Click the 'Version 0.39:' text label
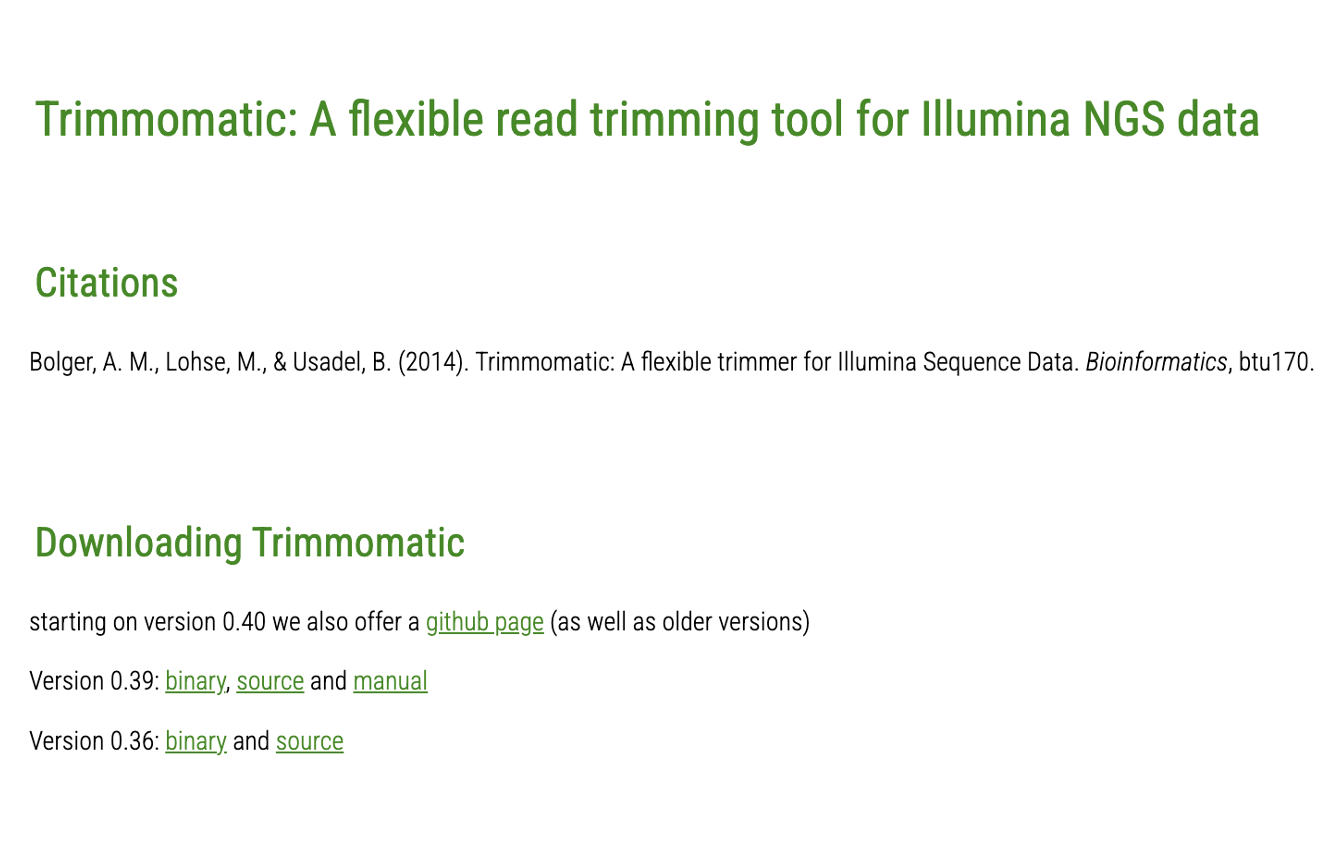This screenshot has width=1340, height=866. point(94,681)
